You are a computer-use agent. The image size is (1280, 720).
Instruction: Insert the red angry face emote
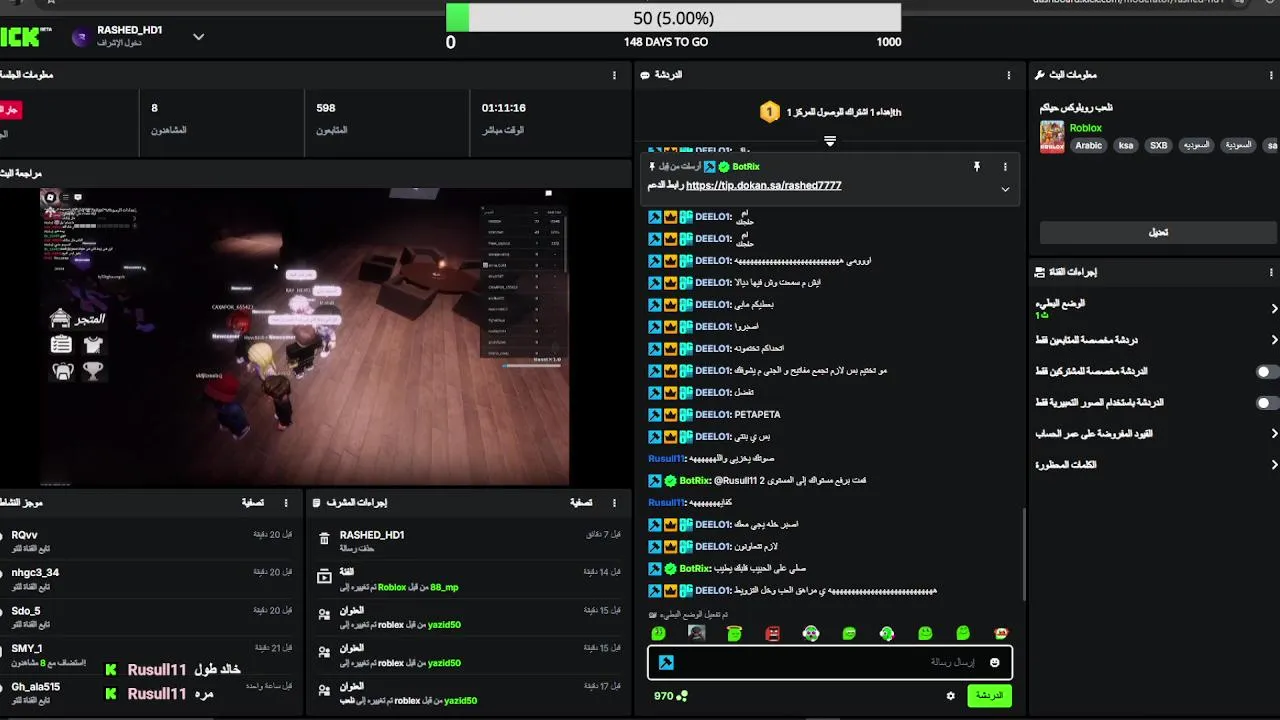coord(773,633)
